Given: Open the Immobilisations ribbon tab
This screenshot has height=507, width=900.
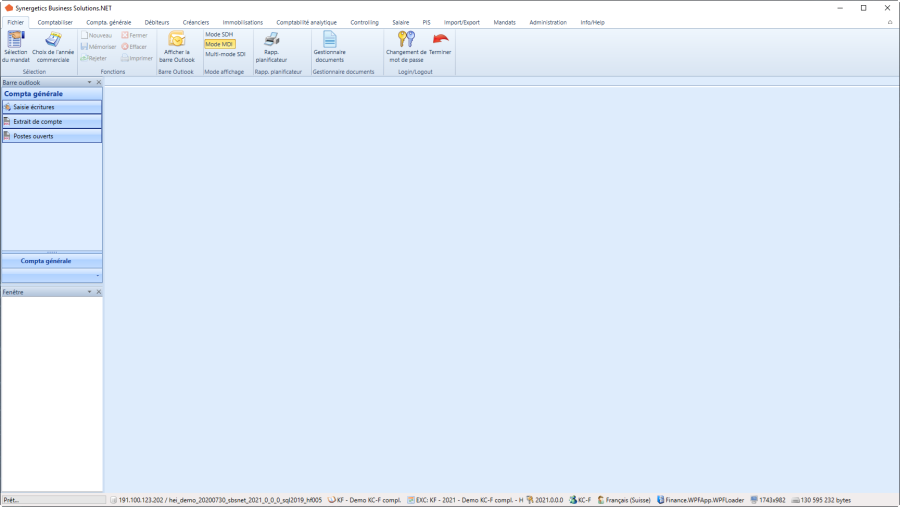Looking at the screenshot, I should pyautogui.click(x=243, y=22).
